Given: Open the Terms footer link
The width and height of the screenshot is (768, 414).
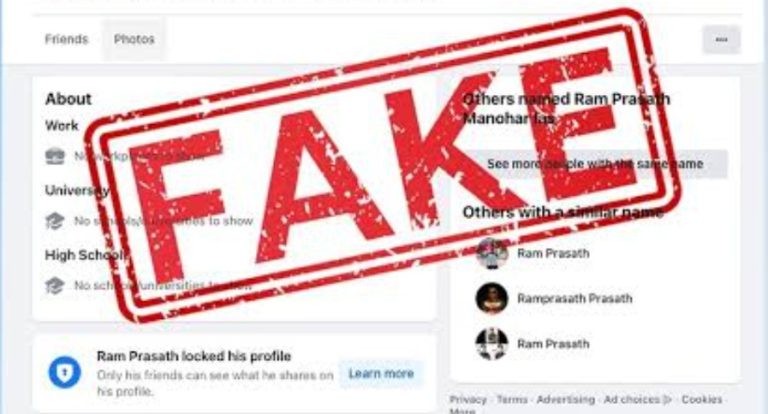Looking at the screenshot, I should (512, 400).
